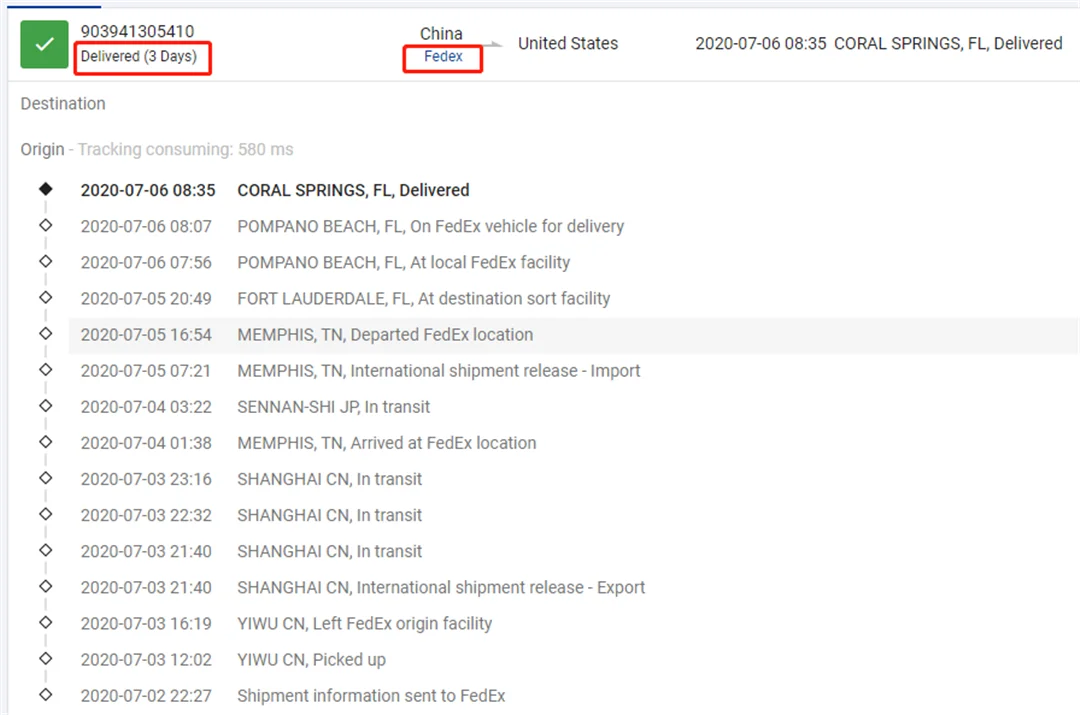This screenshot has height=715, width=1080.
Task: Click the diamond marker for 2020-07-04 03:22
Action: [45, 406]
